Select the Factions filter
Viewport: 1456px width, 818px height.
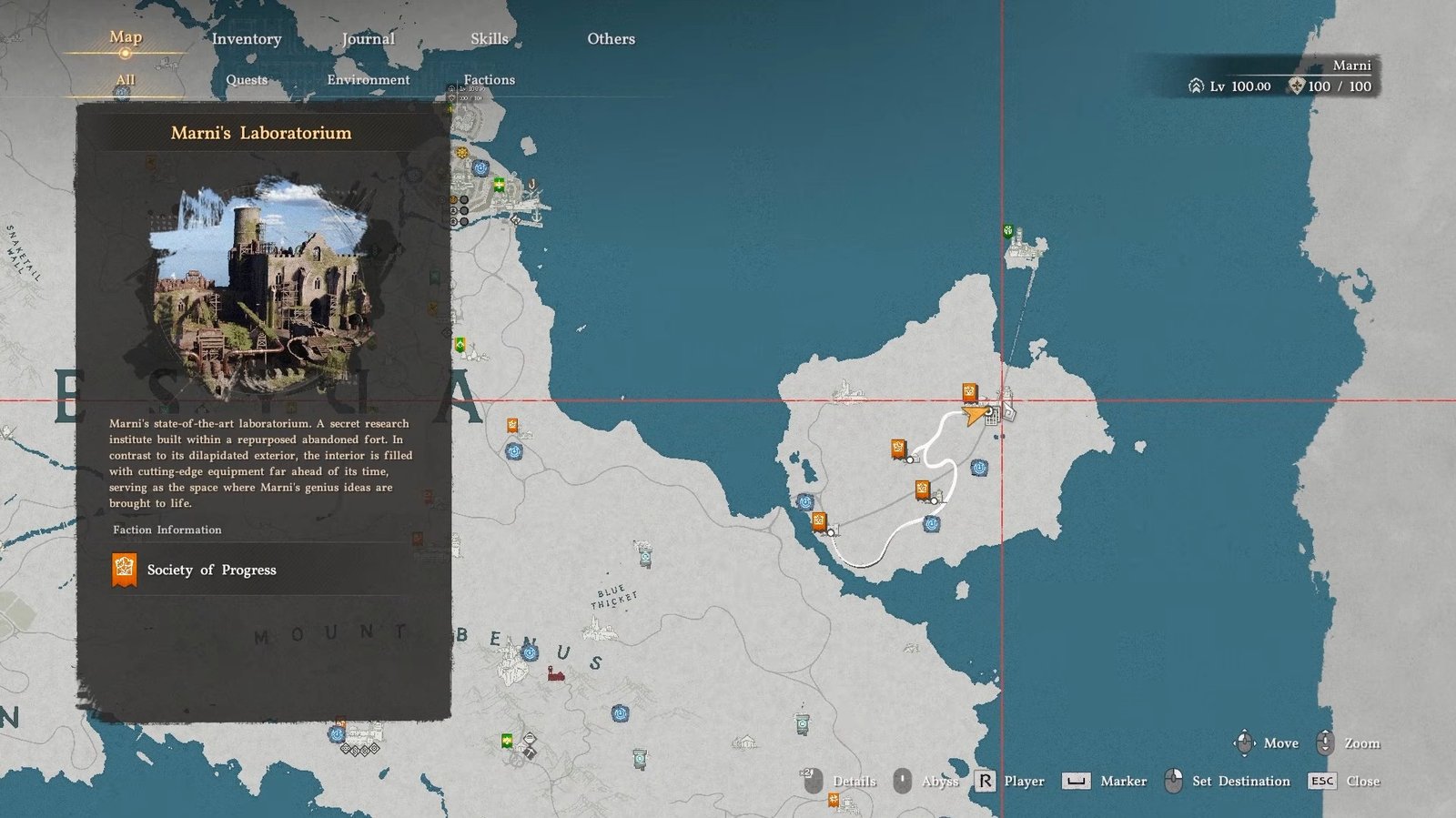(x=489, y=80)
